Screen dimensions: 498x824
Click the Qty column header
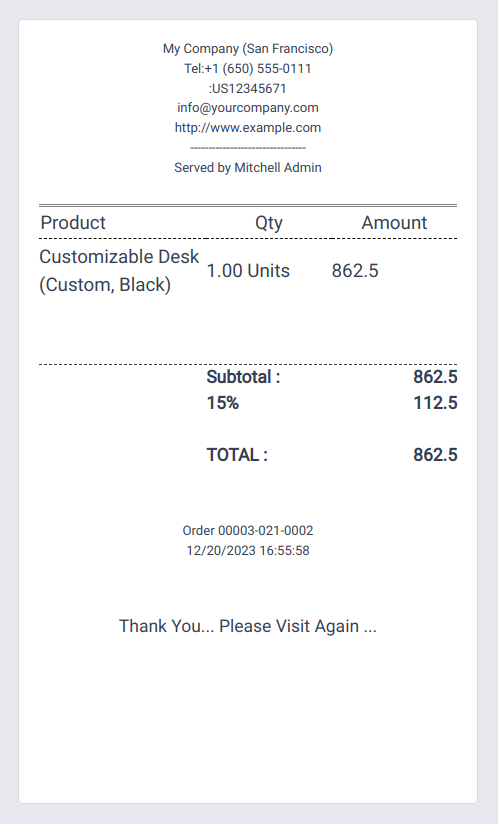tap(269, 223)
